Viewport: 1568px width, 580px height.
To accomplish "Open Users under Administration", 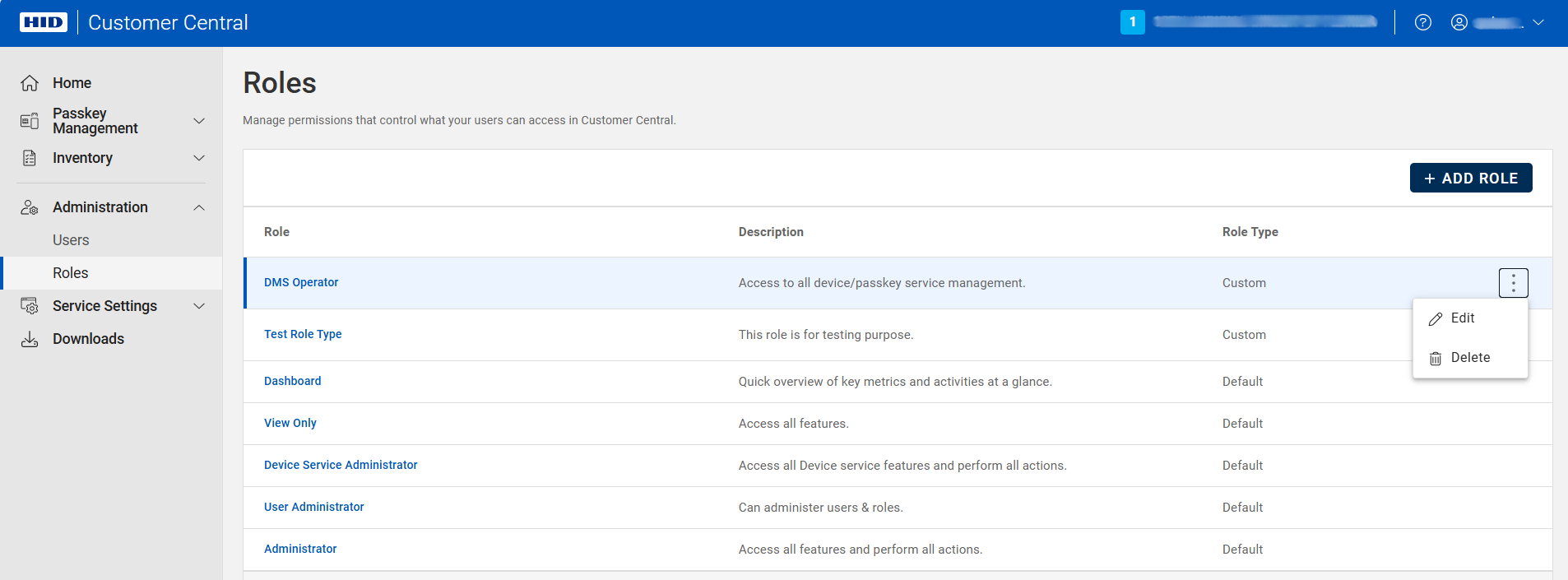I will pos(71,240).
